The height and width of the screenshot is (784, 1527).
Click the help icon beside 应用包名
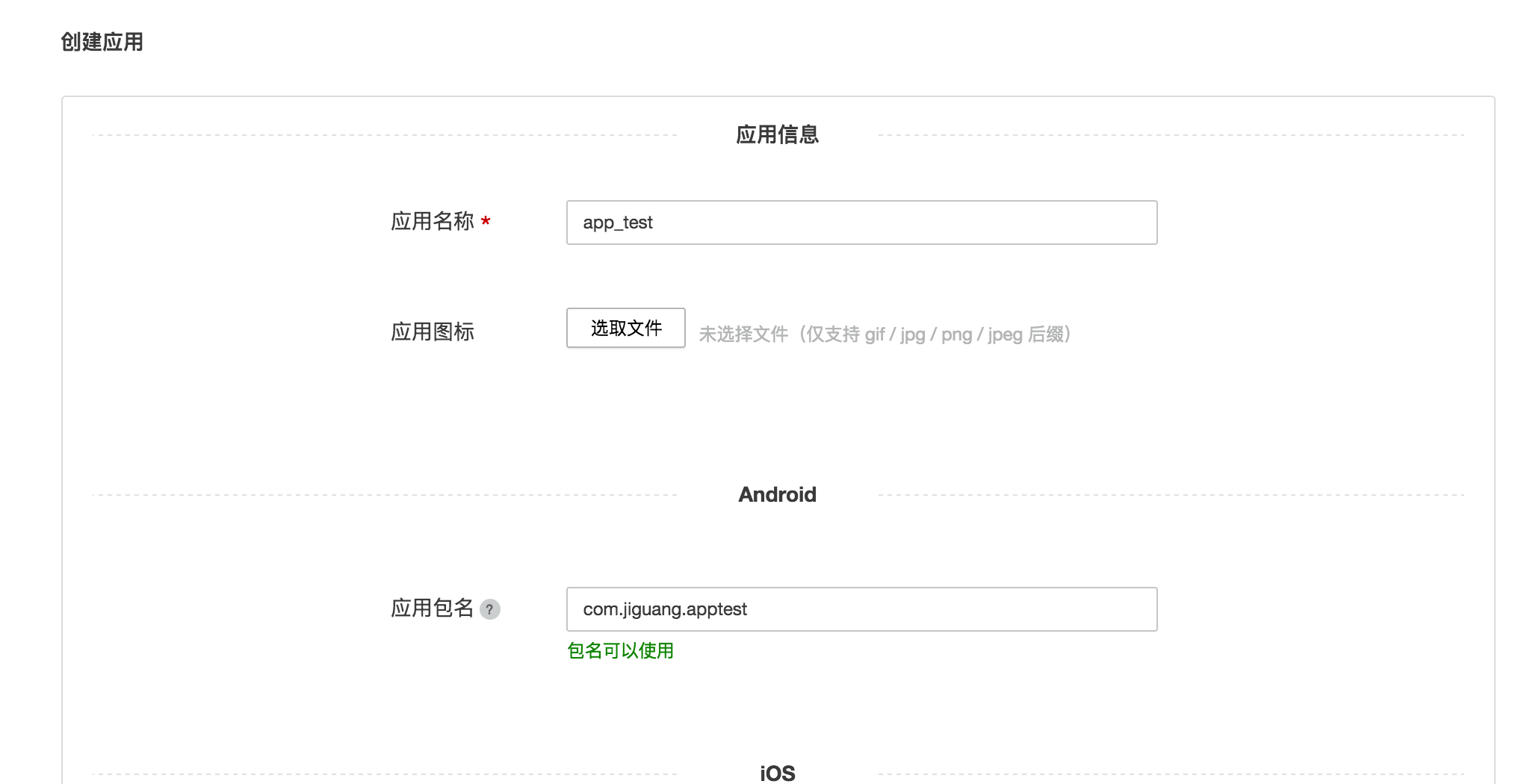click(489, 609)
